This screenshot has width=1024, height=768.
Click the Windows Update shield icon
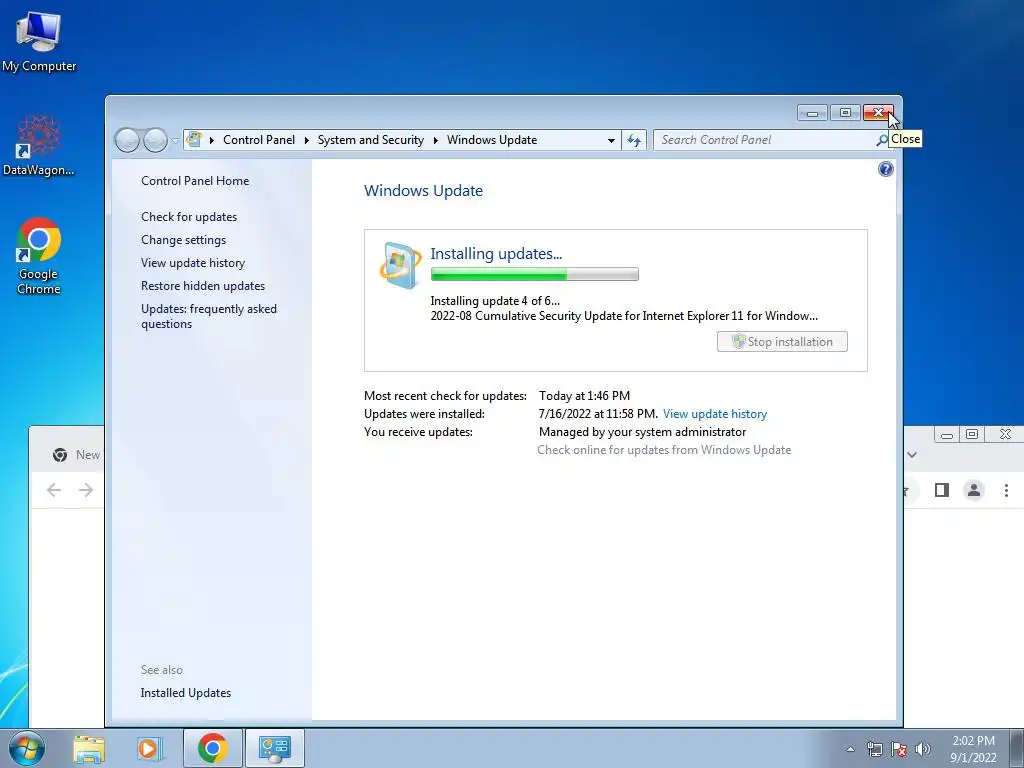400,265
